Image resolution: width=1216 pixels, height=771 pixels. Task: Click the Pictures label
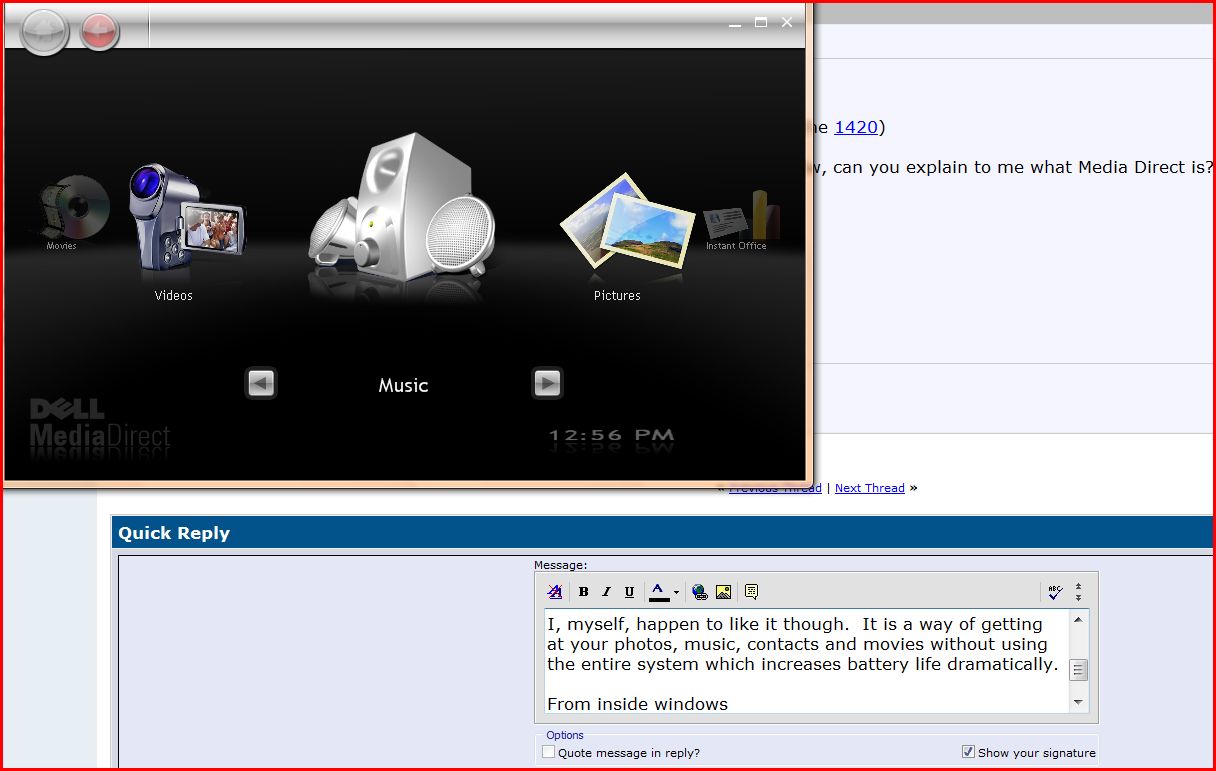617,296
